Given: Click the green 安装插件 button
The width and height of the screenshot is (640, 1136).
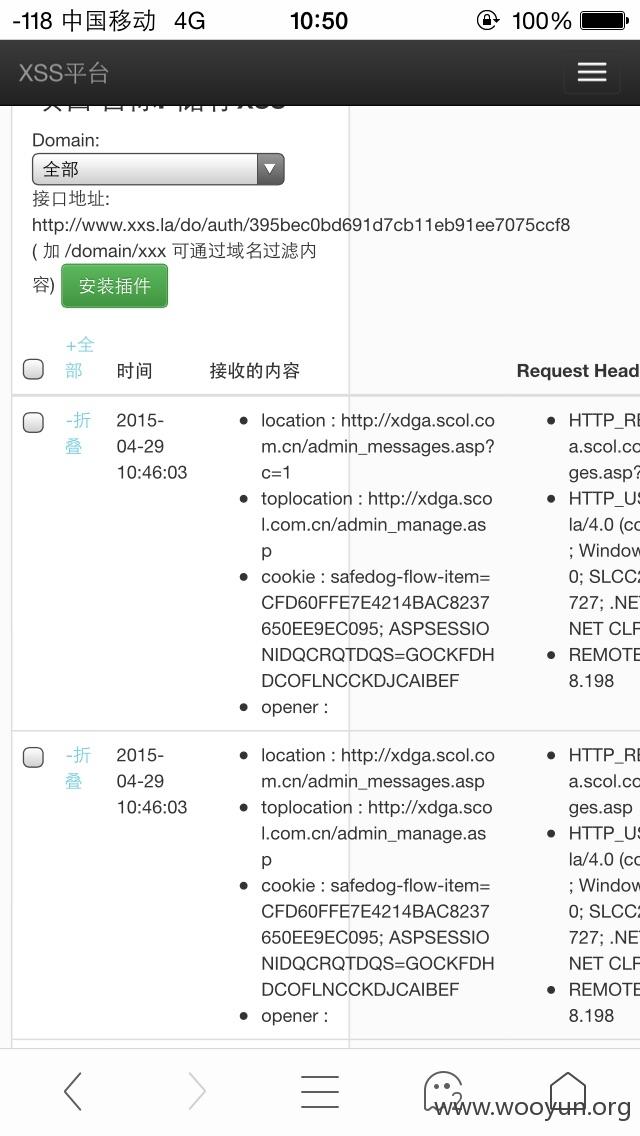Looking at the screenshot, I should click(115, 285).
